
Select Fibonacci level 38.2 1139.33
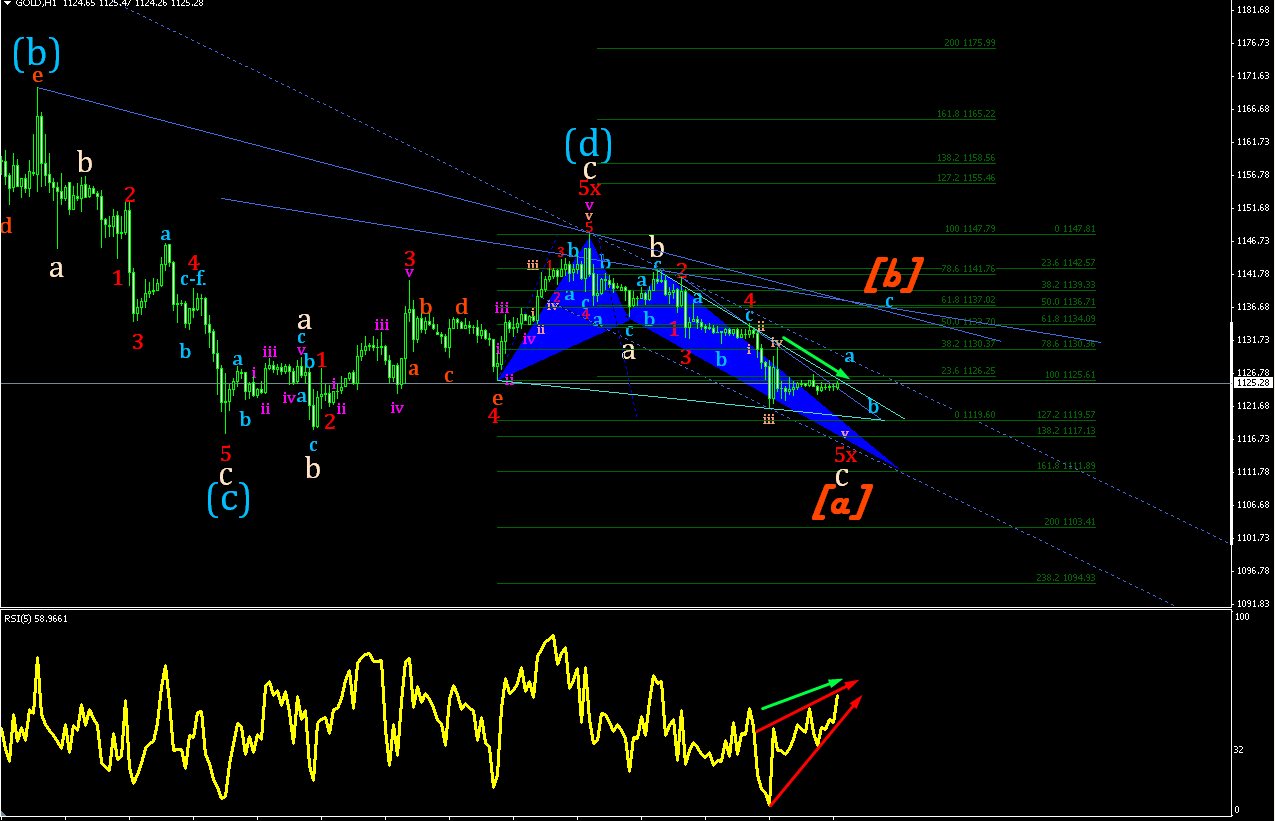tap(1069, 285)
